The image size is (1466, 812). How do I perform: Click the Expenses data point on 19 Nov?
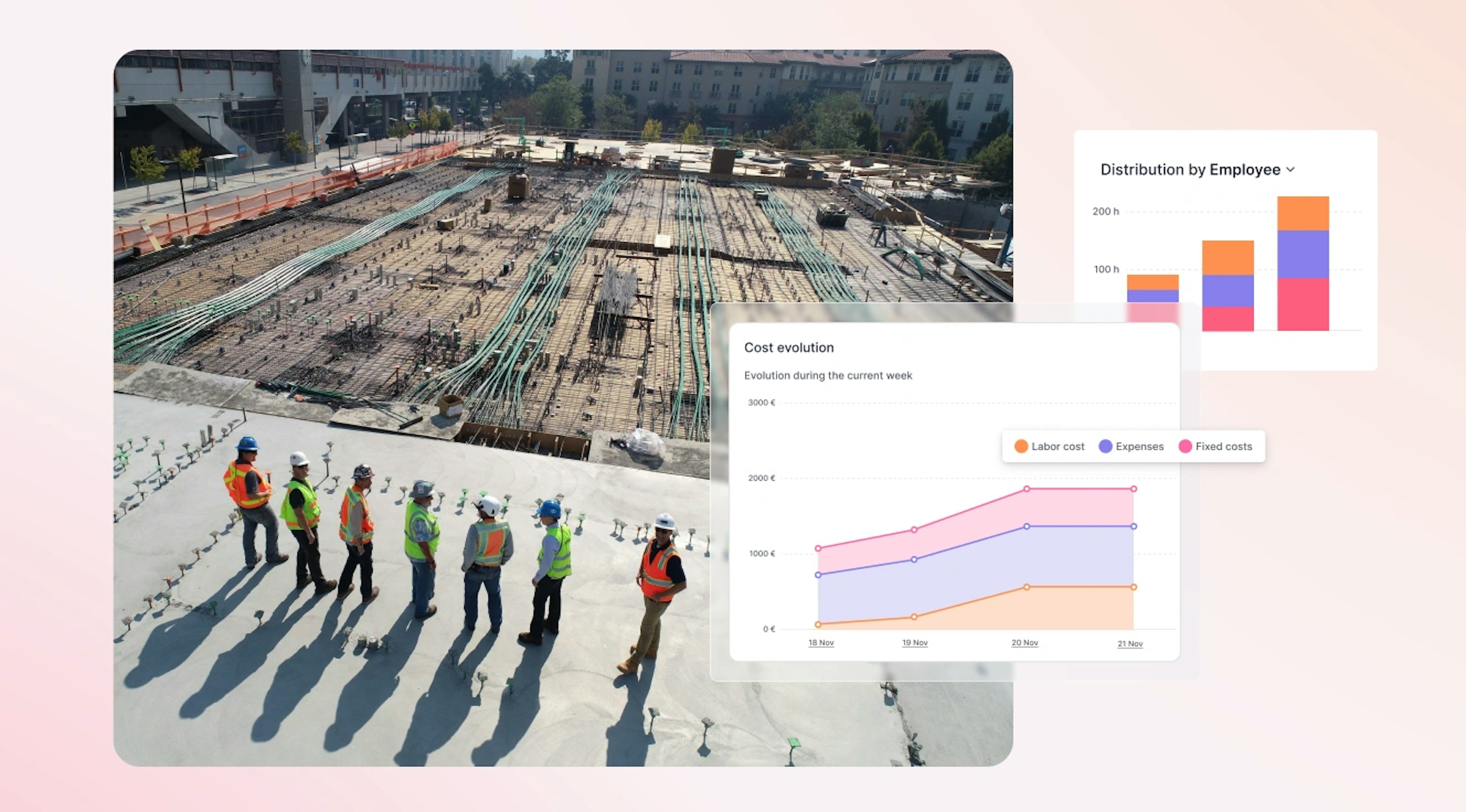click(x=914, y=559)
